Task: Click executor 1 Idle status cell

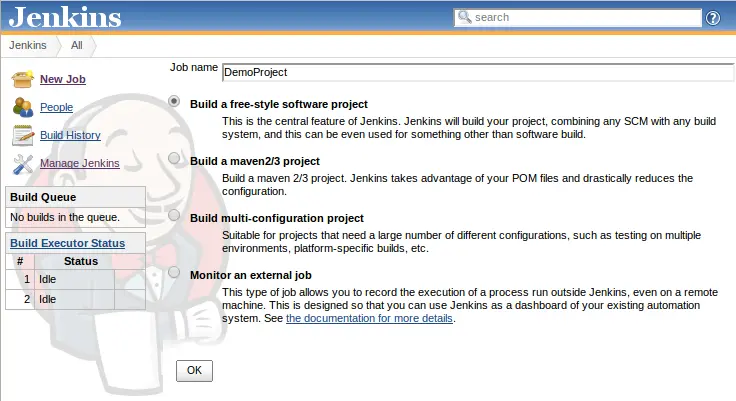Action: pyautogui.click(x=74, y=279)
